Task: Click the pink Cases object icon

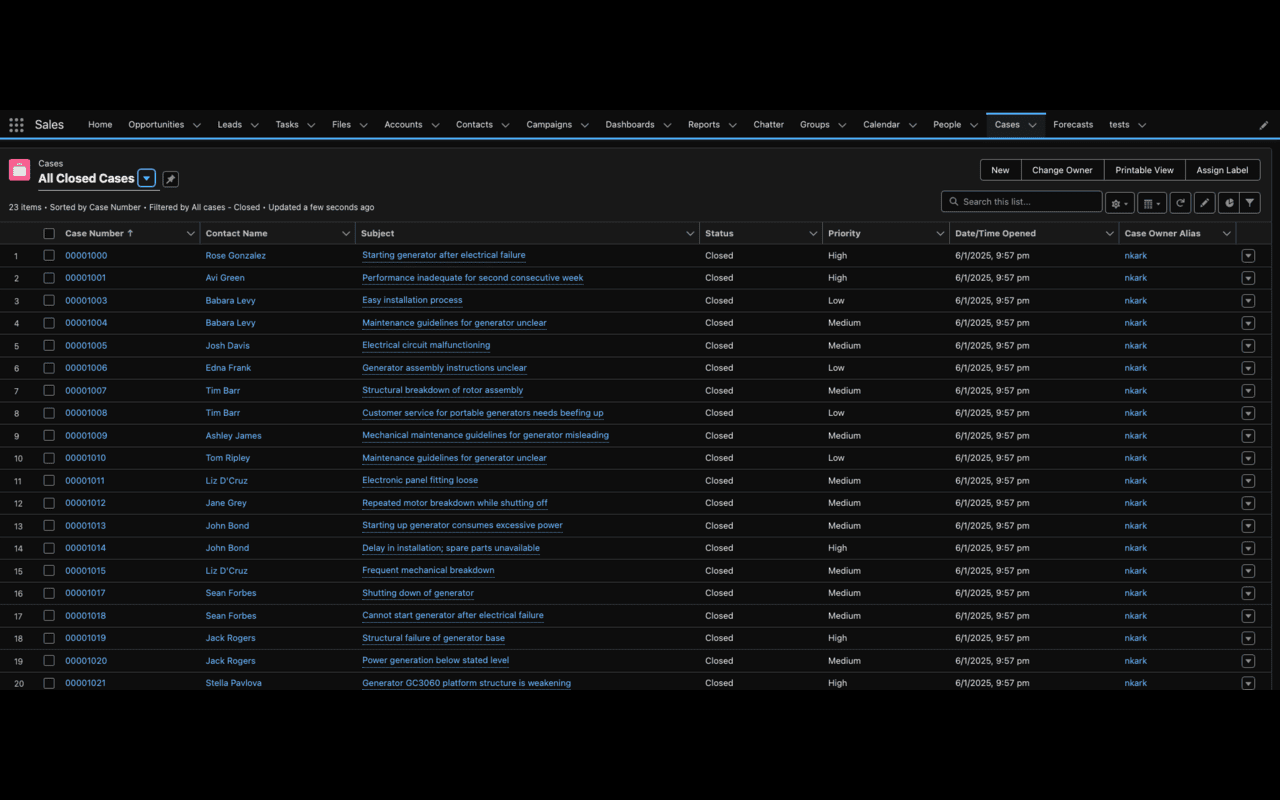Action: 19,169
